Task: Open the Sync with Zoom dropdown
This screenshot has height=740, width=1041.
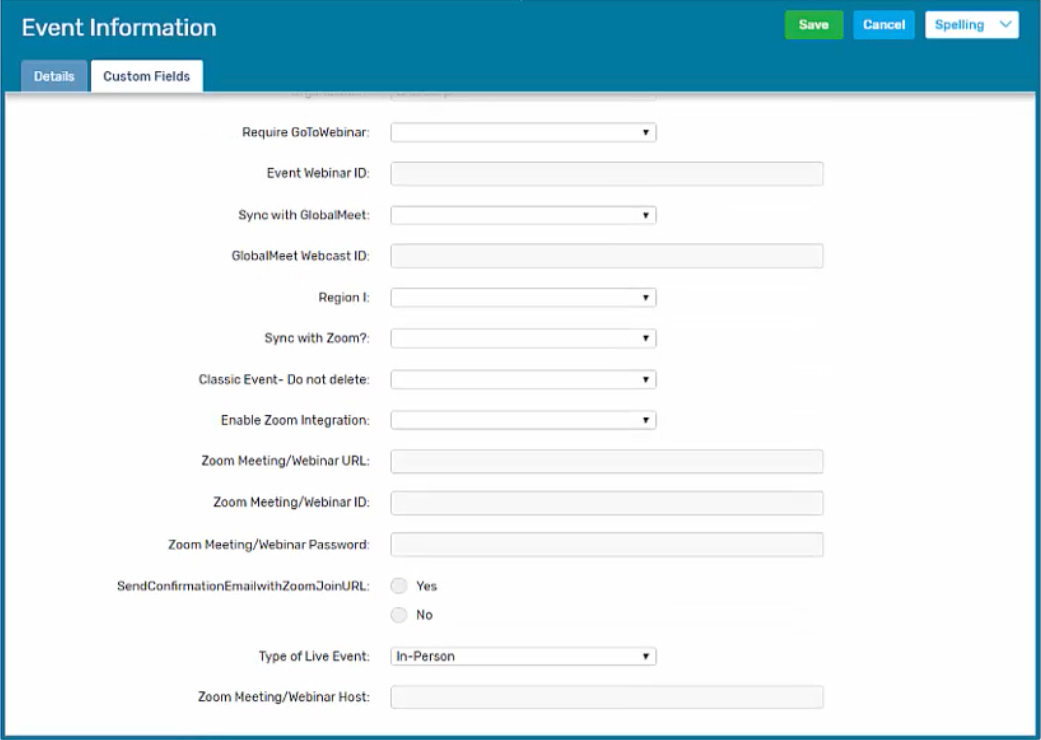Action: tap(523, 339)
